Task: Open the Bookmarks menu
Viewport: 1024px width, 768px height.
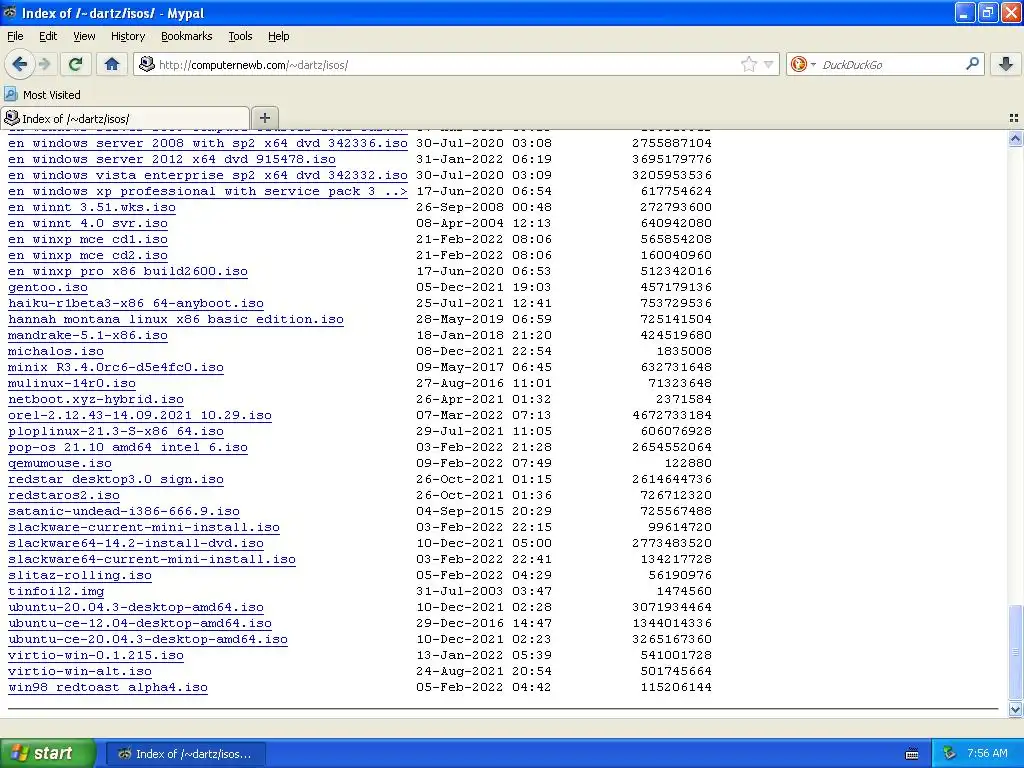Action: [187, 37]
